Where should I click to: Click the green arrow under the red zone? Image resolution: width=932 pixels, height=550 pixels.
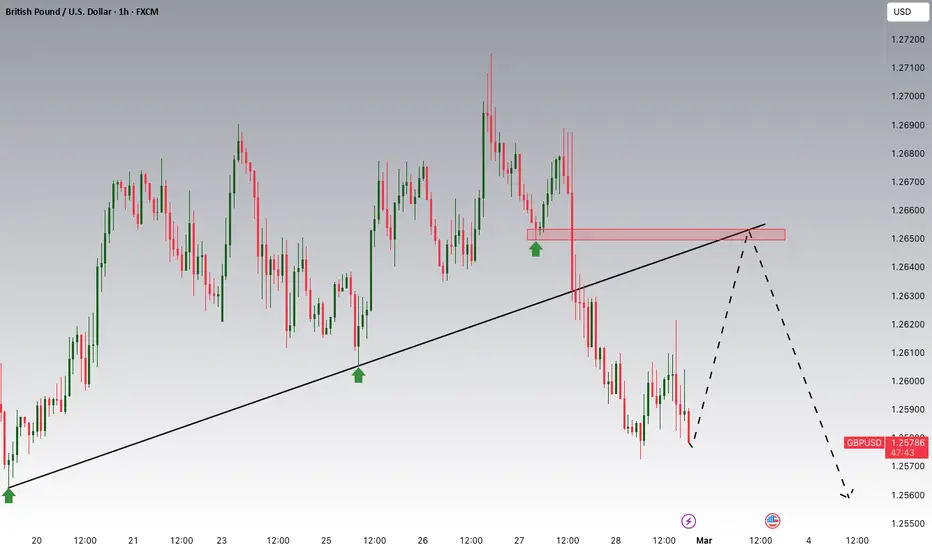[x=536, y=249]
